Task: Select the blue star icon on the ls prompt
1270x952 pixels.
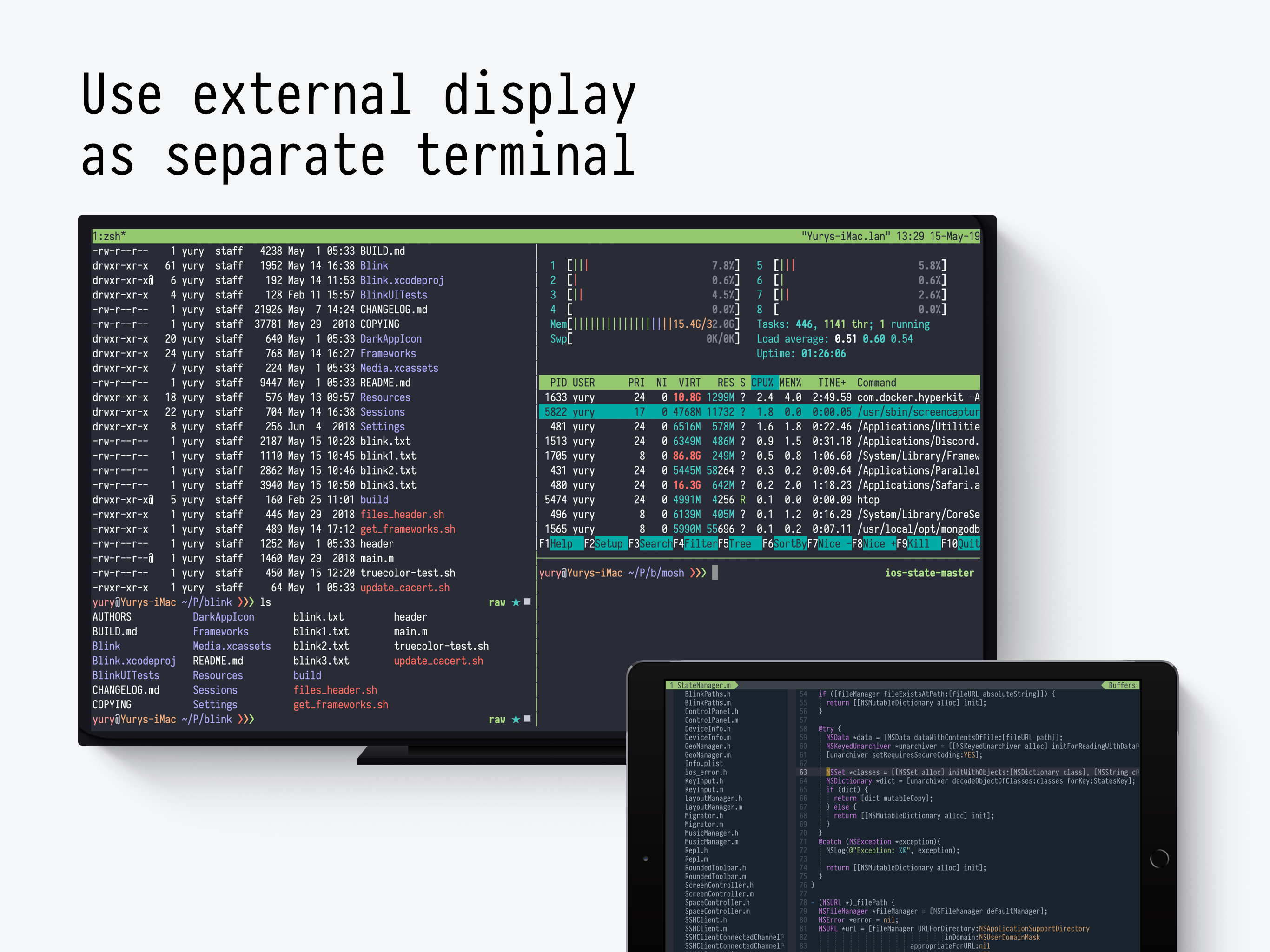Action: click(x=515, y=602)
